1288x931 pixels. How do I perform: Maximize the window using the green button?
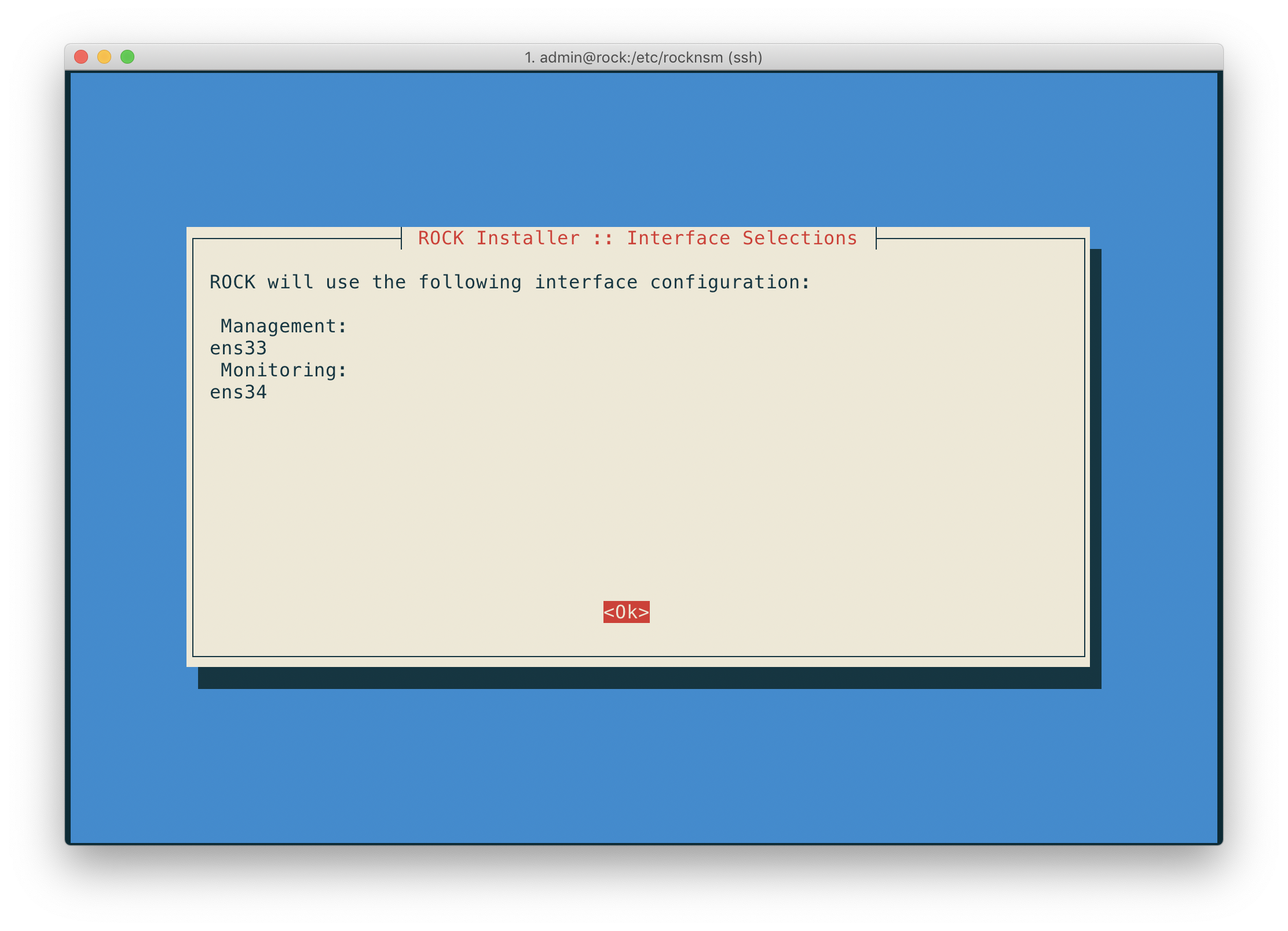(x=127, y=57)
